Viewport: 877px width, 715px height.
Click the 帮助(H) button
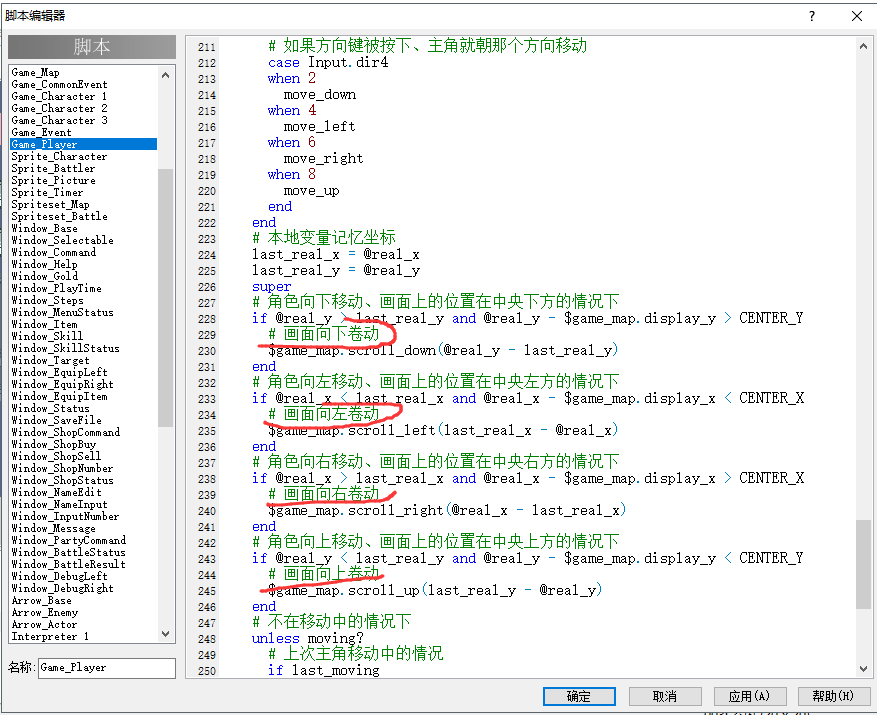[x=834, y=697]
